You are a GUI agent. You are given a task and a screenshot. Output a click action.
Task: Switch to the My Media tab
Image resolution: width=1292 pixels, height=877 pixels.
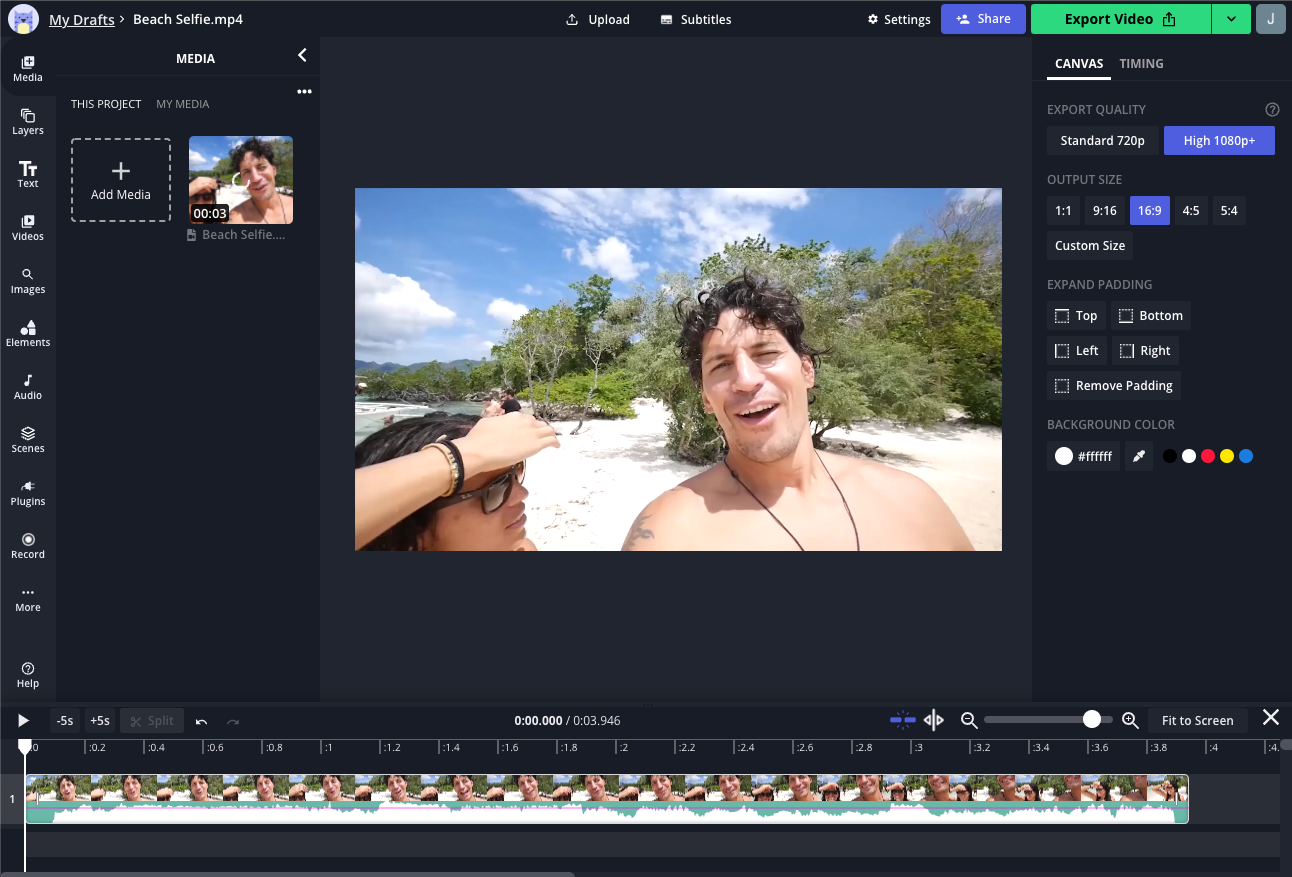pyautogui.click(x=182, y=104)
